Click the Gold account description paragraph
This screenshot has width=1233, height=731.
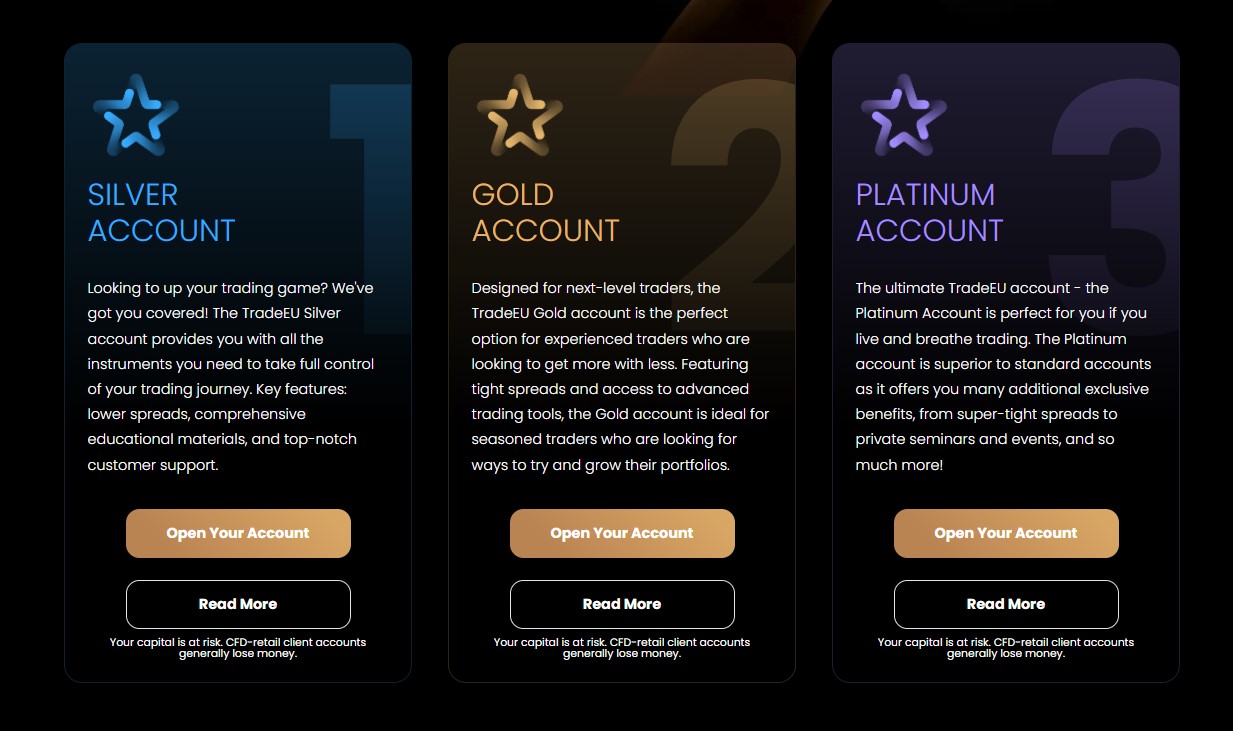click(x=620, y=376)
